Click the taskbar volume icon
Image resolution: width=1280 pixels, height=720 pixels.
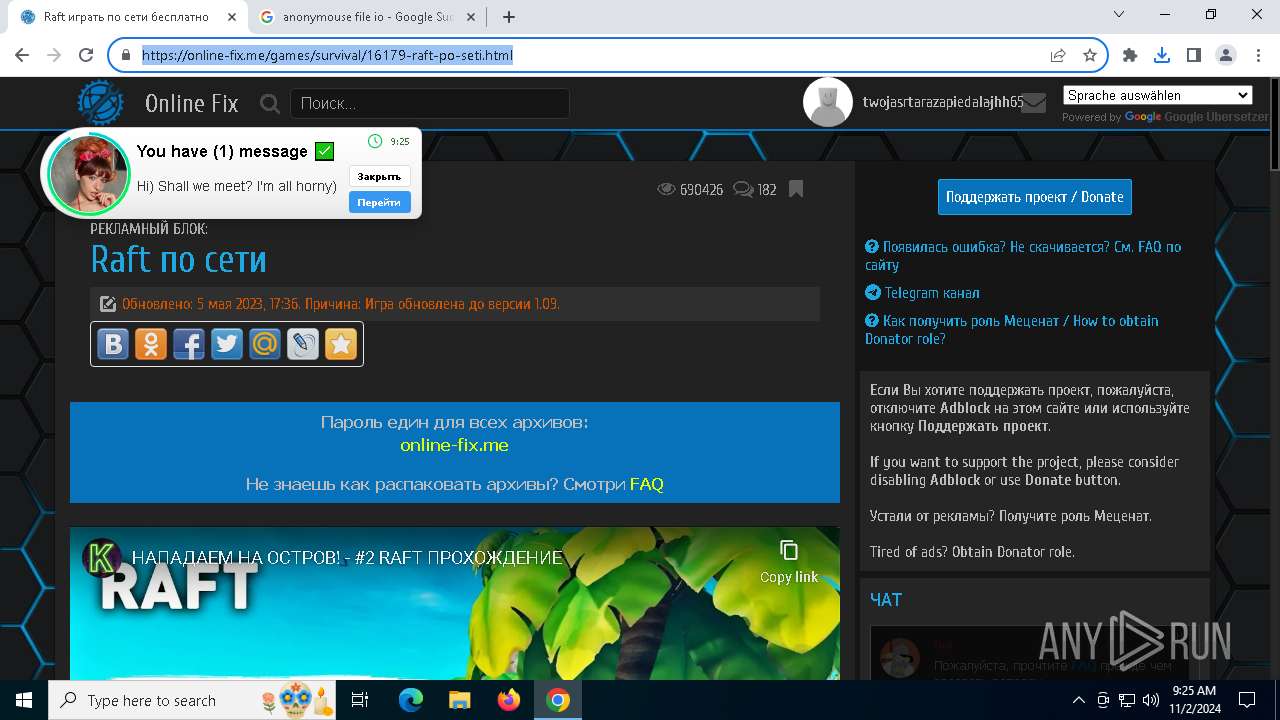[1150, 700]
